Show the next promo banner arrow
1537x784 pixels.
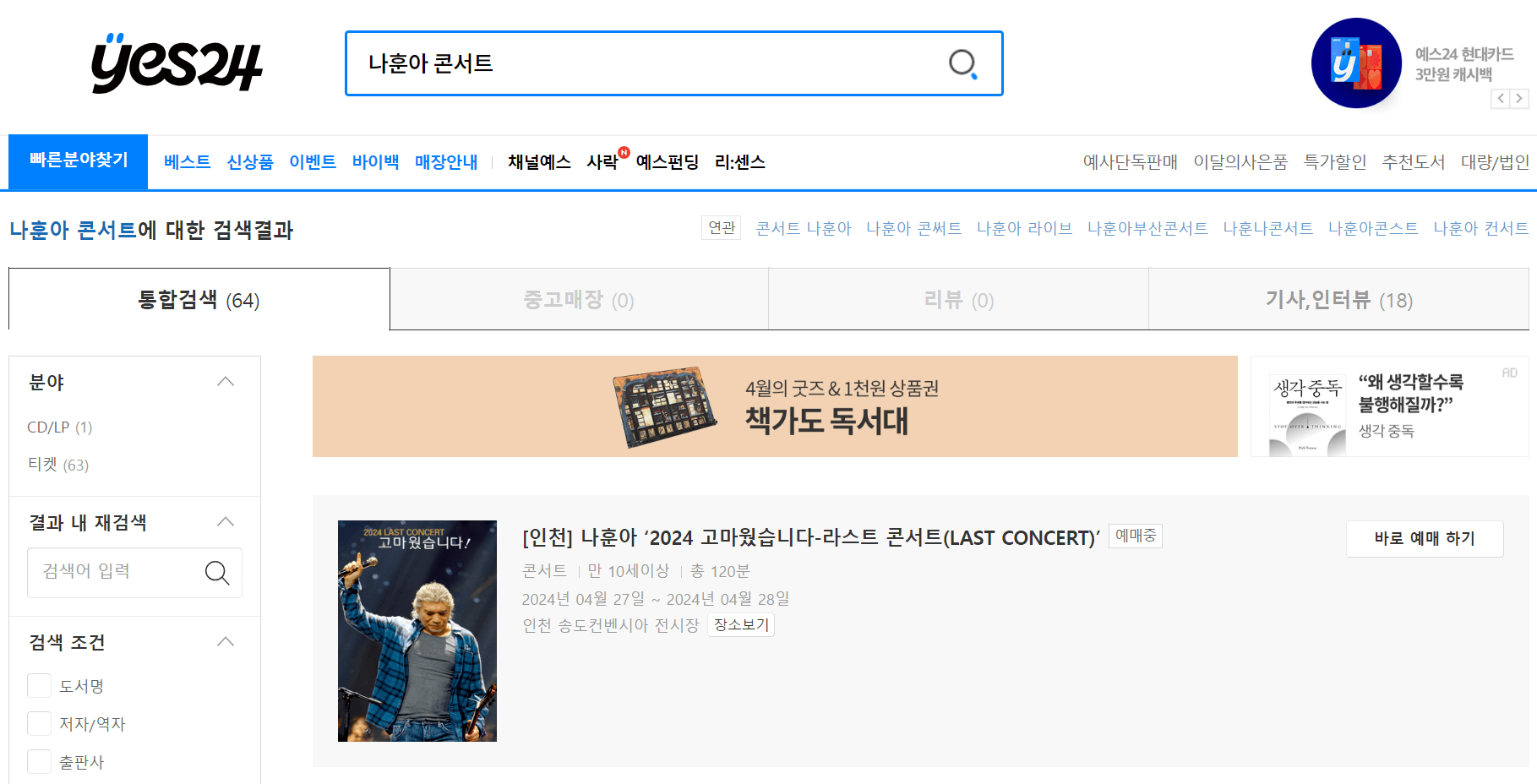[1519, 99]
